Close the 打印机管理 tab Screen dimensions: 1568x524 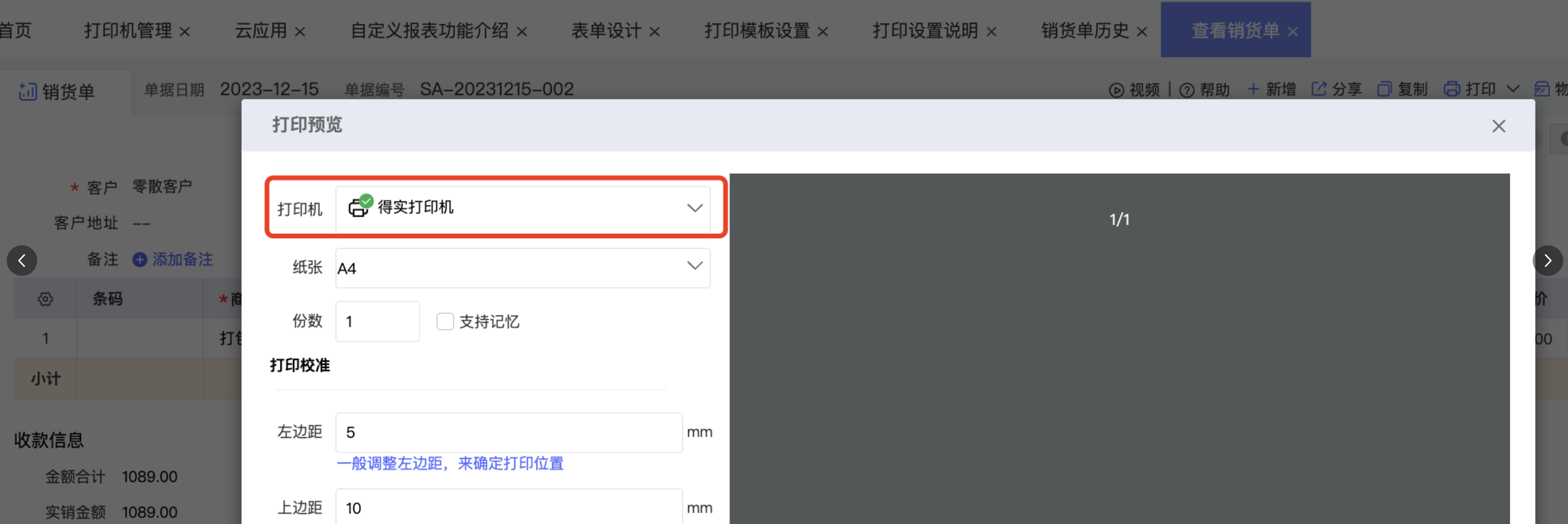pyautogui.click(x=185, y=31)
